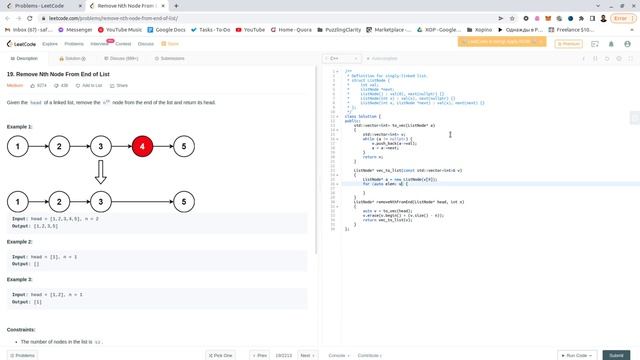Like the problem with thumbs-up icon
The image size is (640, 360).
coord(33,86)
